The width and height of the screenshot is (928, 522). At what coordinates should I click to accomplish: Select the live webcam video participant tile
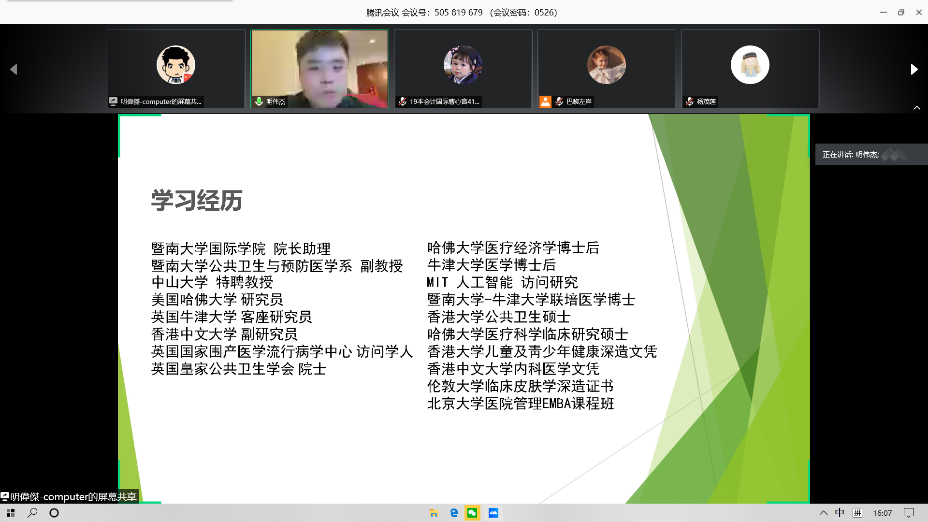[319, 68]
